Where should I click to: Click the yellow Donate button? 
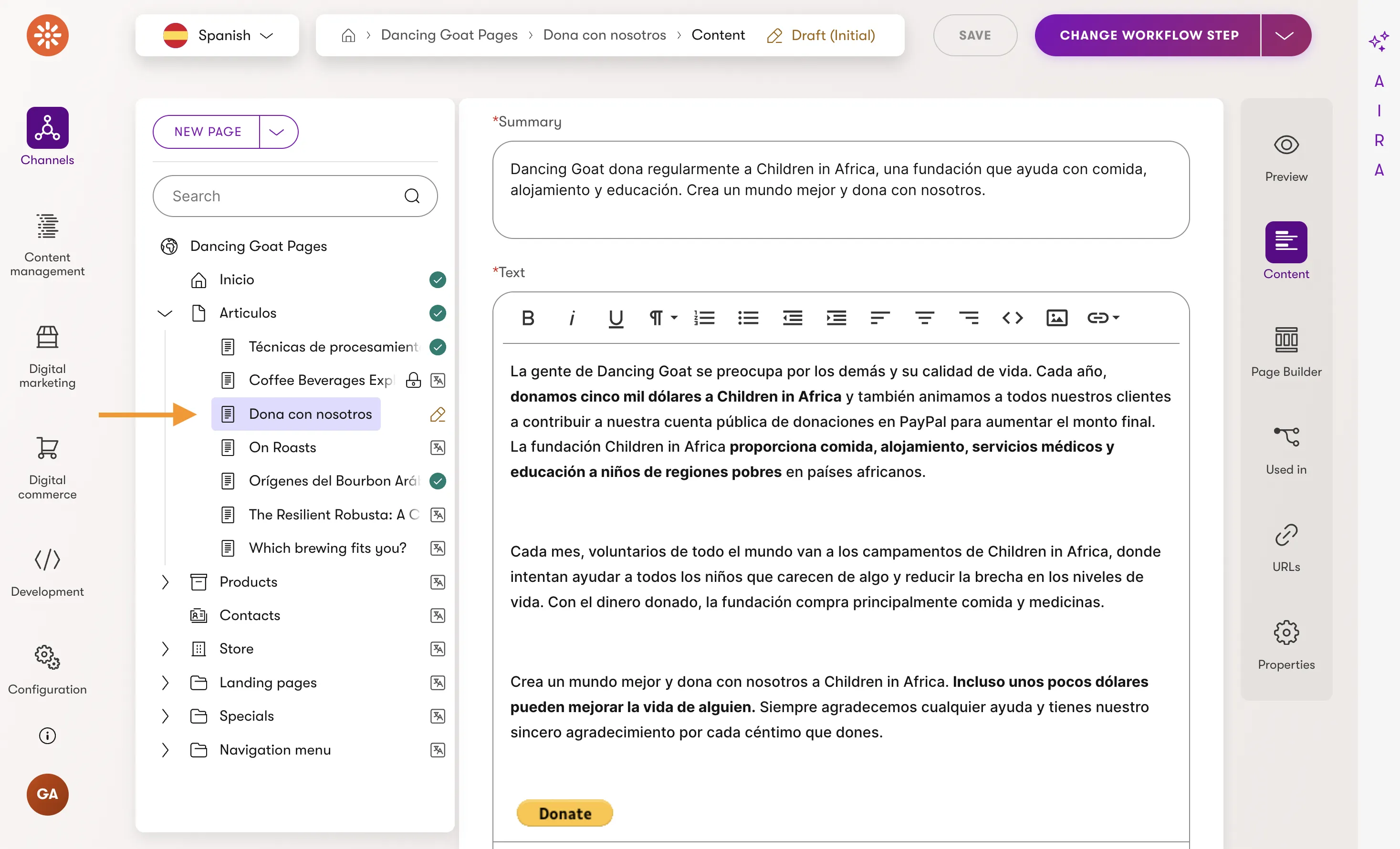click(x=565, y=813)
